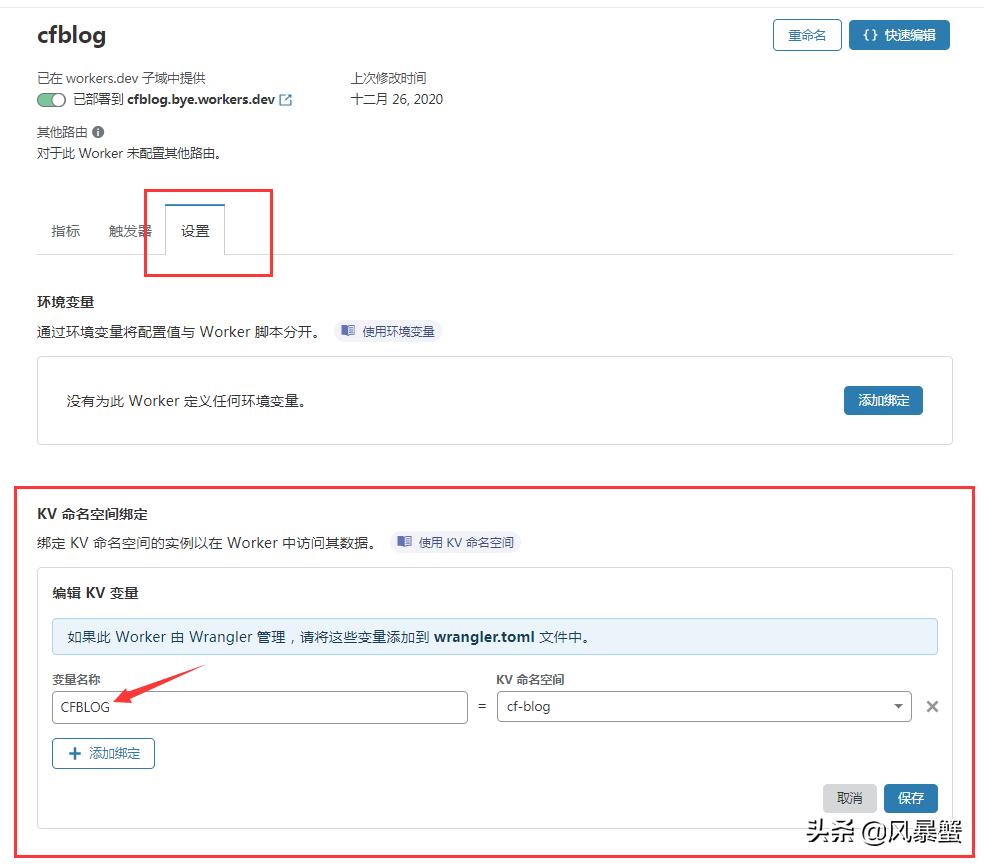
Task: Click the blue 保存 button
Action: pos(910,798)
